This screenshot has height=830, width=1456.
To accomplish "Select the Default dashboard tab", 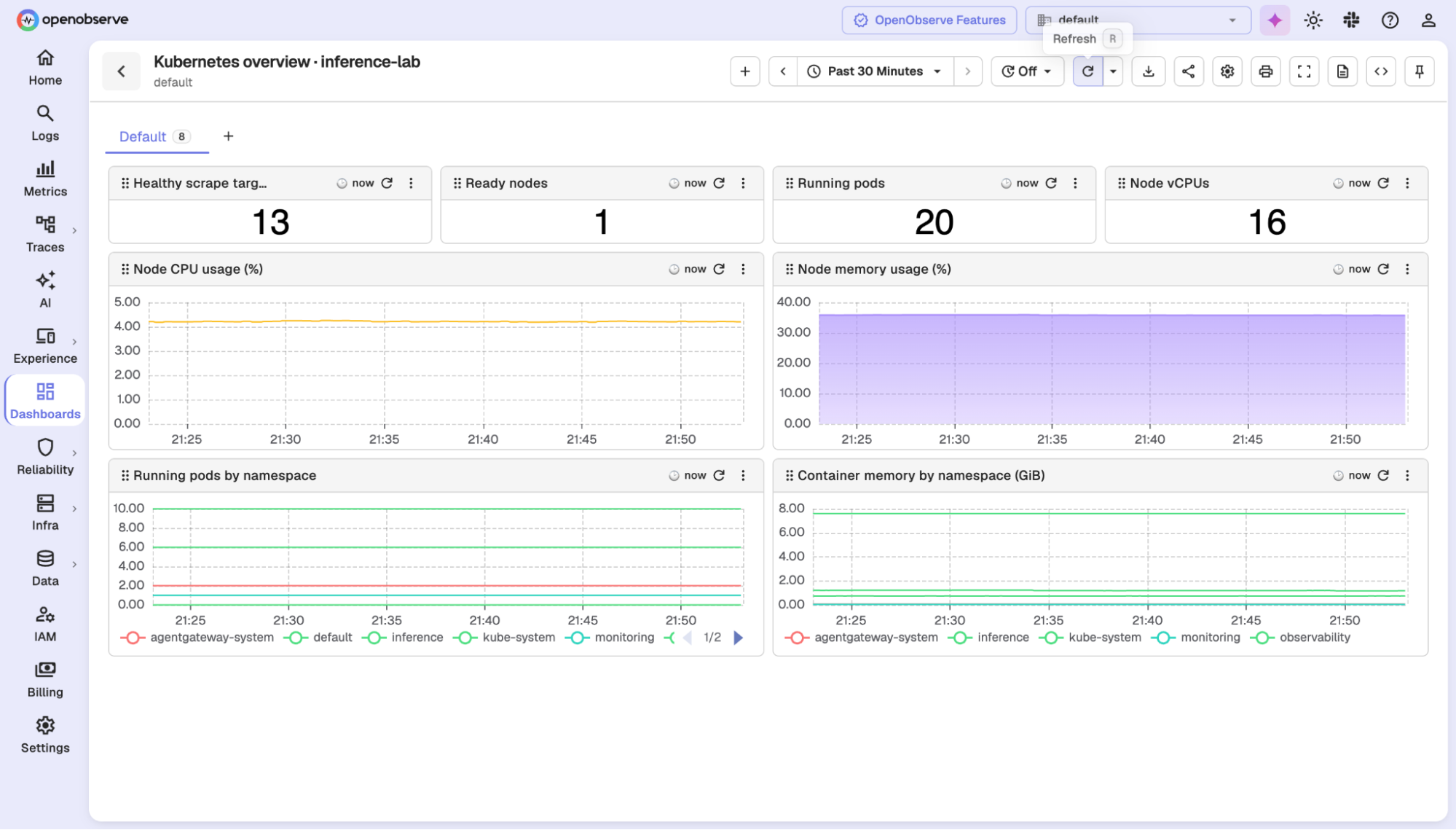I will tap(156, 137).
